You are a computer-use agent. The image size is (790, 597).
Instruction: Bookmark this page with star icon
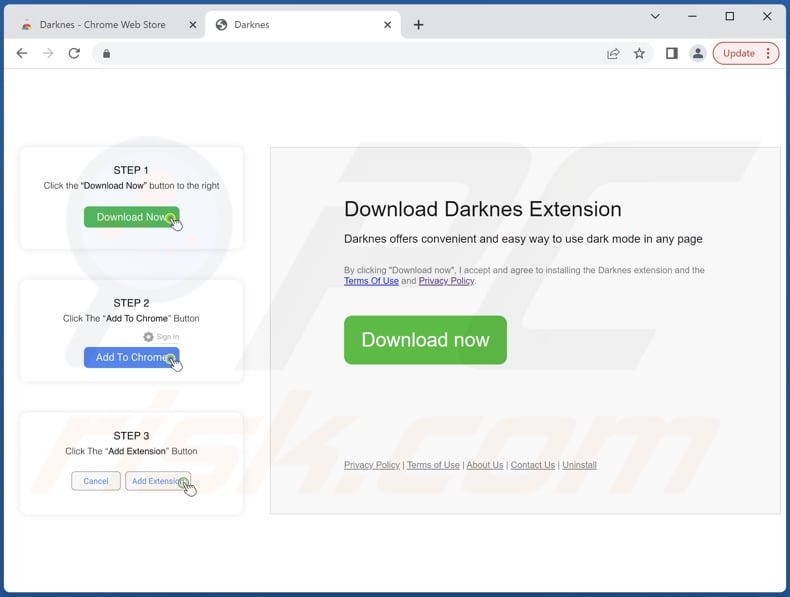click(639, 53)
